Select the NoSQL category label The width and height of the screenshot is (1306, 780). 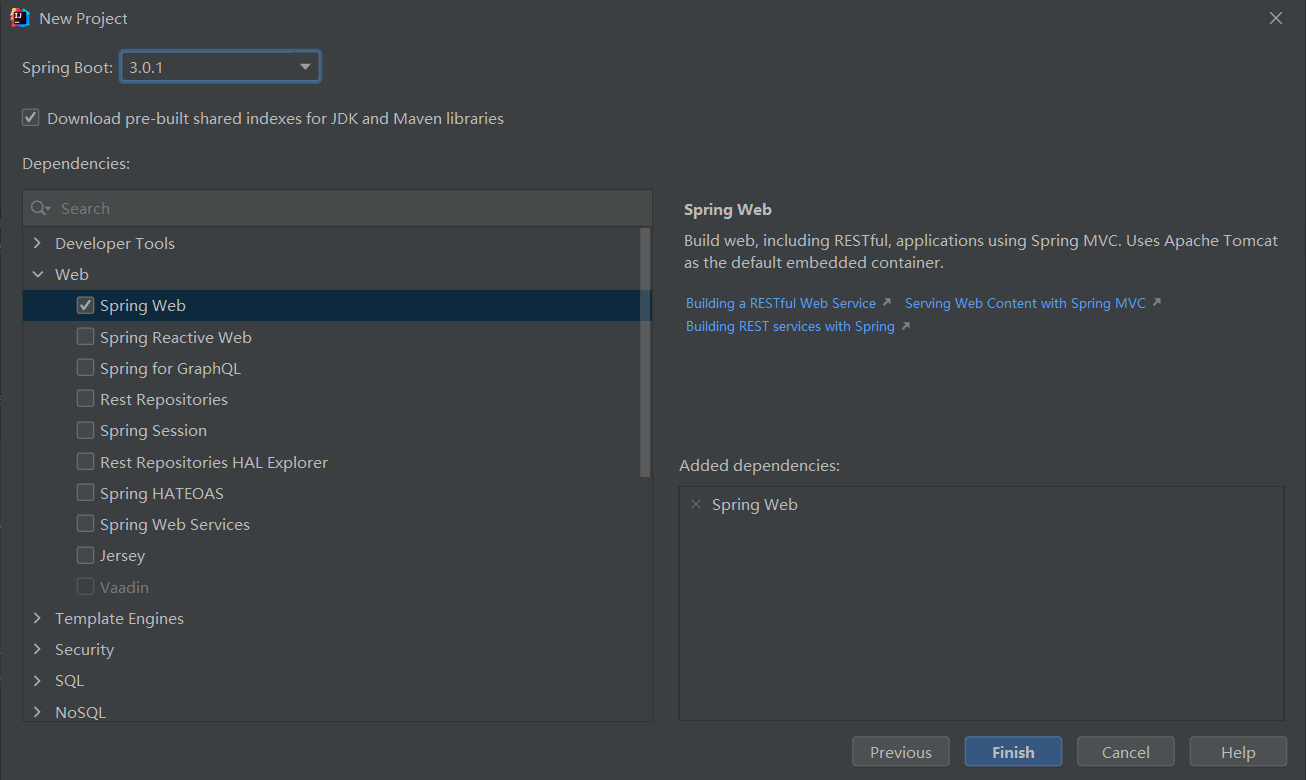click(80, 712)
